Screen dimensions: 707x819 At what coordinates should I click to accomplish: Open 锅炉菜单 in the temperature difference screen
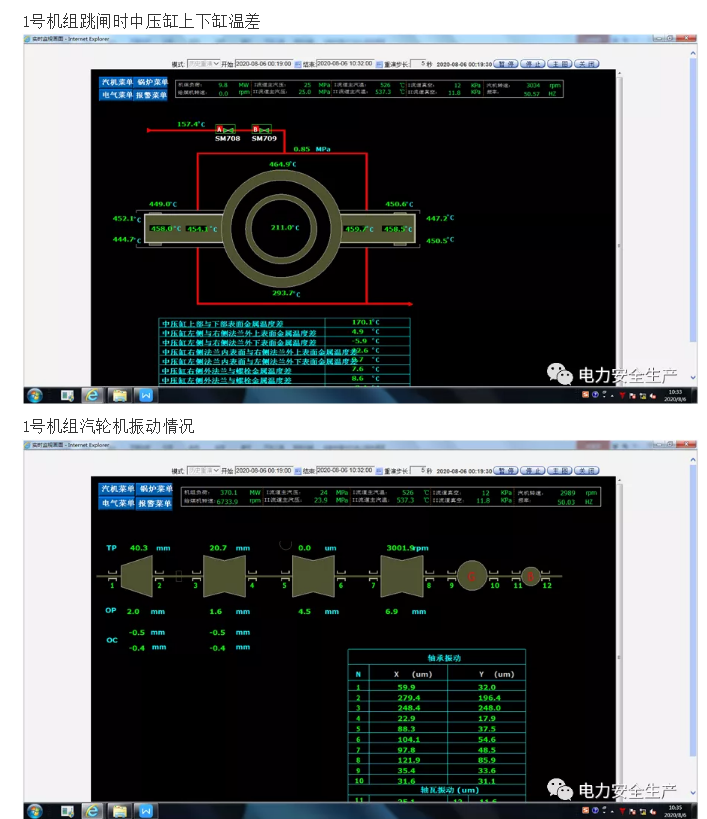pyautogui.click(x=153, y=82)
